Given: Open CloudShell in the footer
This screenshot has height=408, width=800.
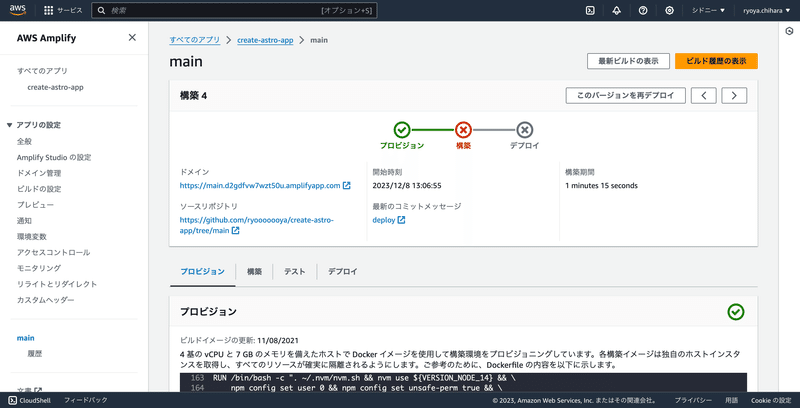Looking at the screenshot, I should coord(30,400).
